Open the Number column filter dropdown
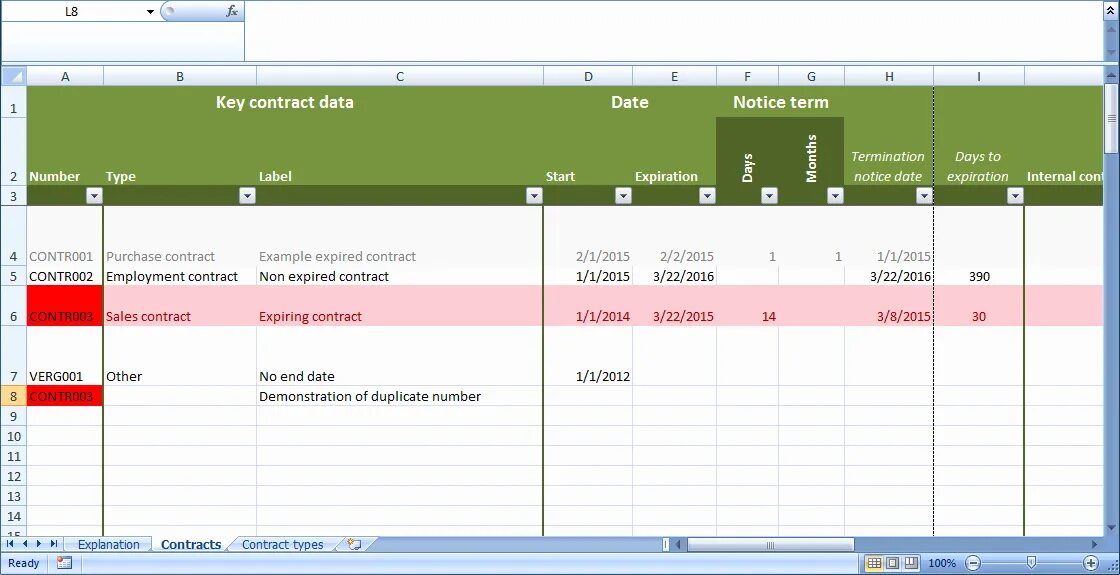This screenshot has width=1120, height=575. click(x=94, y=196)
